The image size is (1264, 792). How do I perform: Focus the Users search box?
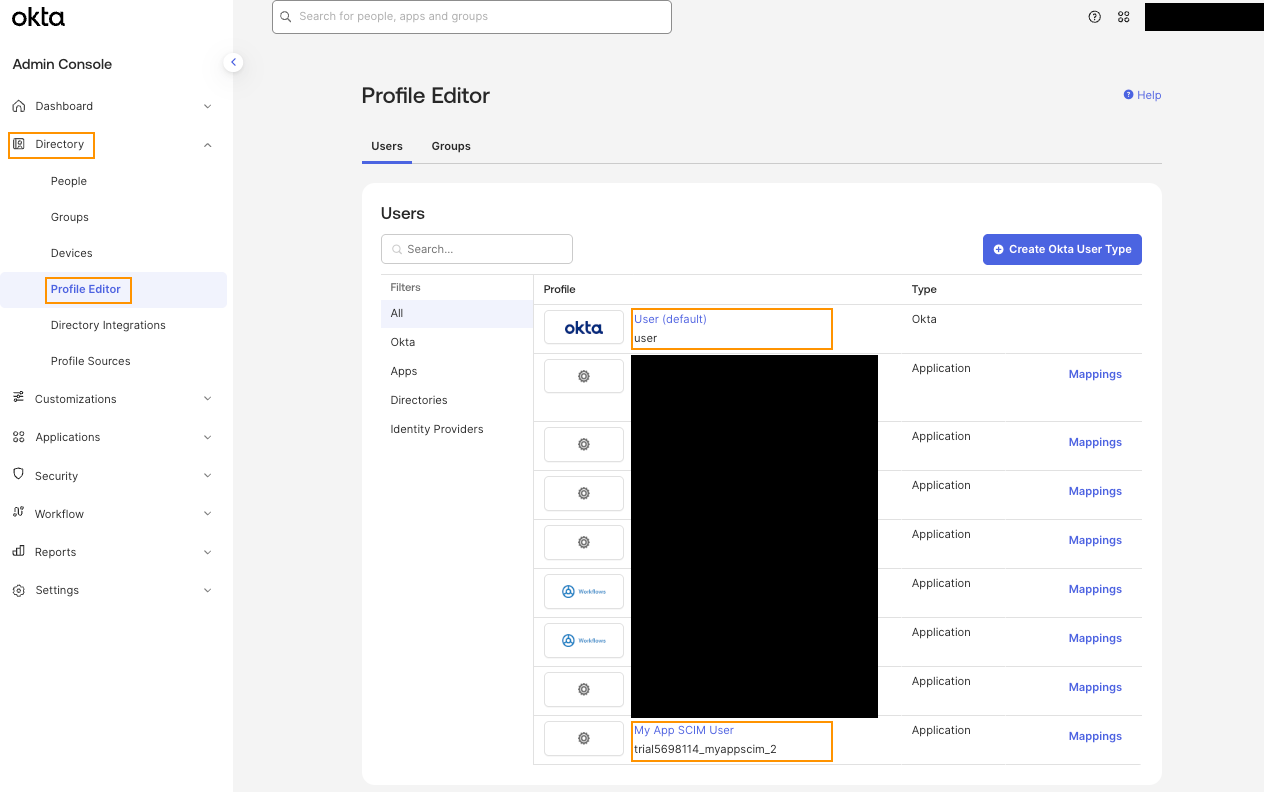coord(477,249)
